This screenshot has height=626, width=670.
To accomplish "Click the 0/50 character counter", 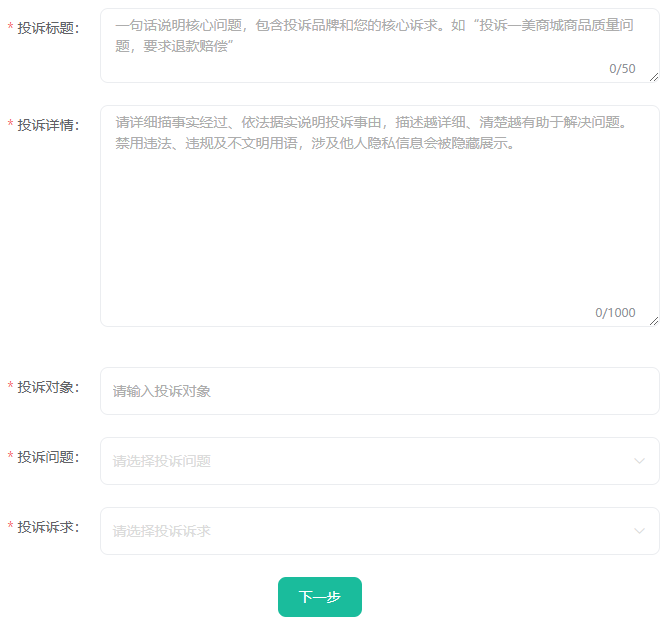I will 622,69.
